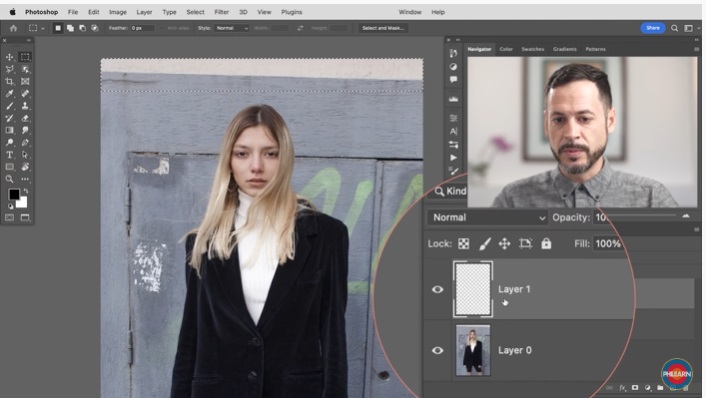Viewport: 706px width, 398px height.
Task: Click the Share button
Action: (x=653, y=28)
